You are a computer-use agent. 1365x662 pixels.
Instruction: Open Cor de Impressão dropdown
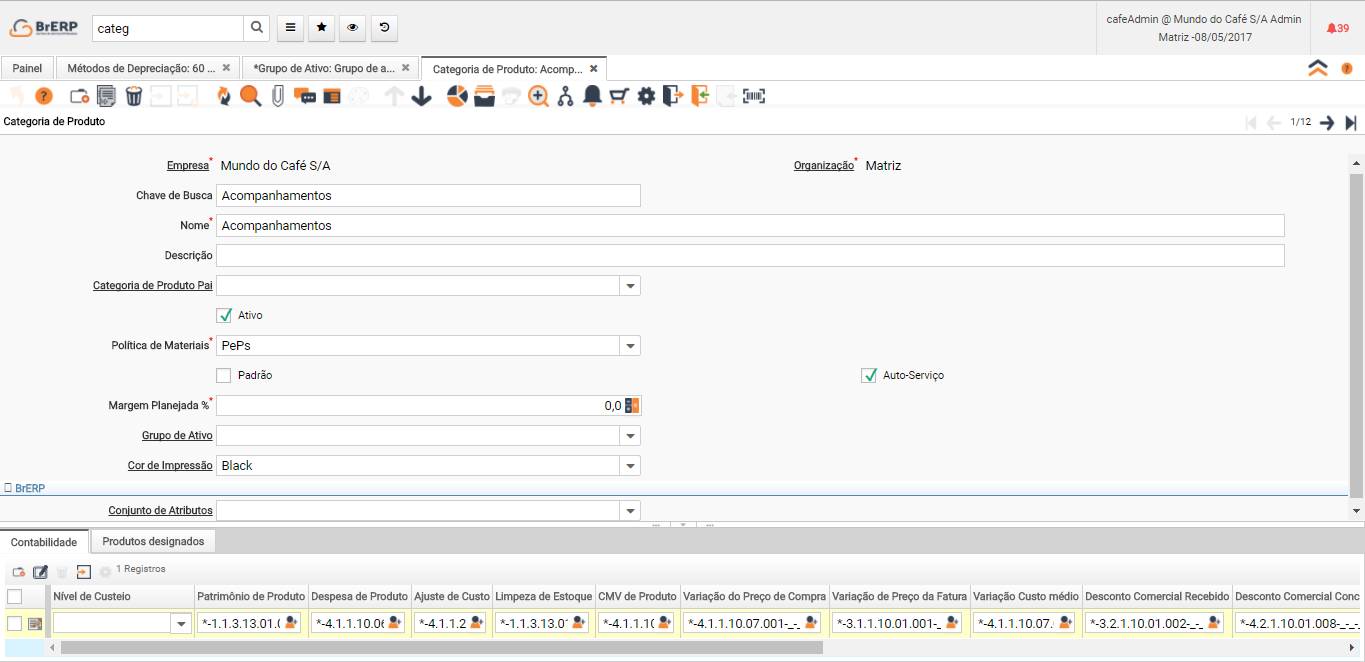(x=630, y=466)
